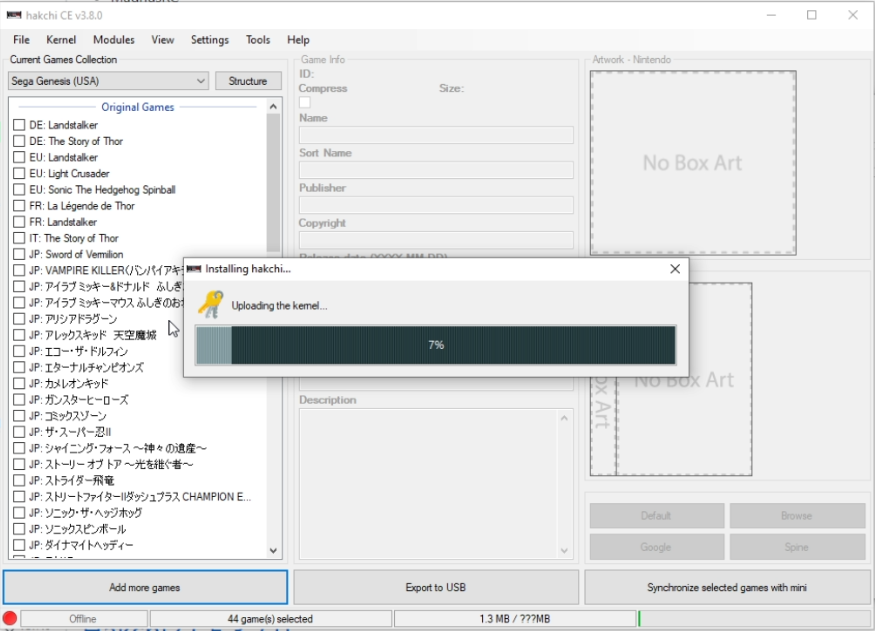Click Add more games button
The width and height of the screenshot is (875, 631).
point(145,587)
